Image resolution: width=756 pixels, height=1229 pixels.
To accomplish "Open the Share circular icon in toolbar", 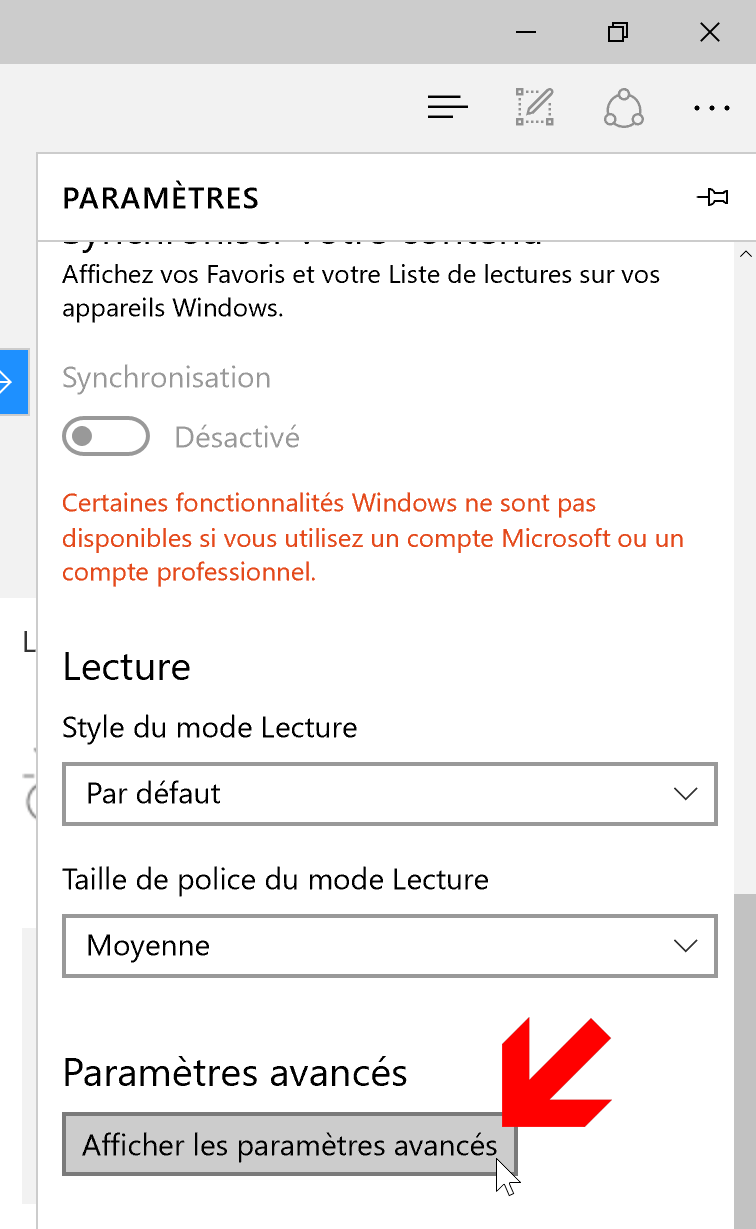I will pos(624,107).
